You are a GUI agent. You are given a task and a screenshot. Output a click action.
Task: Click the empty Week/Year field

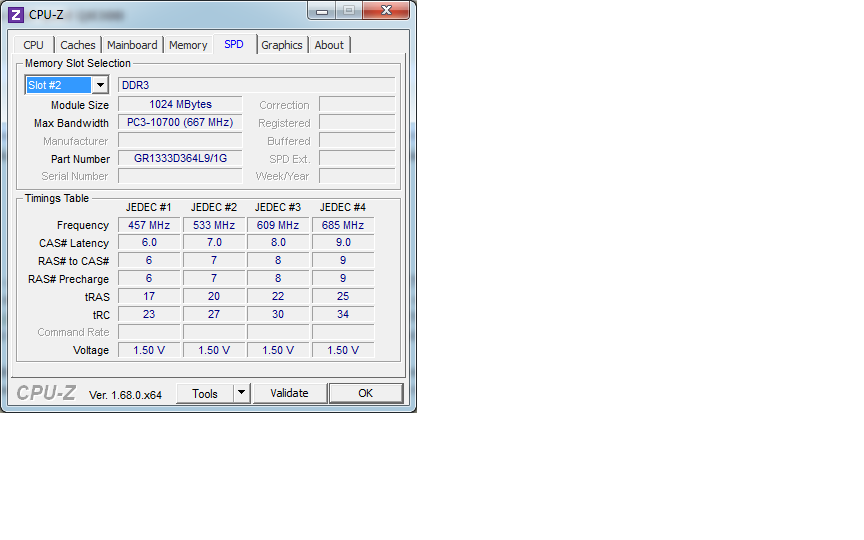pos(357,176)
